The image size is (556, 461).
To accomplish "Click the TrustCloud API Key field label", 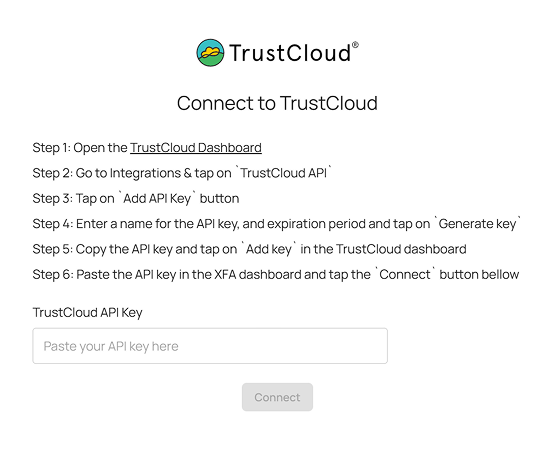I will coord(88,312).
